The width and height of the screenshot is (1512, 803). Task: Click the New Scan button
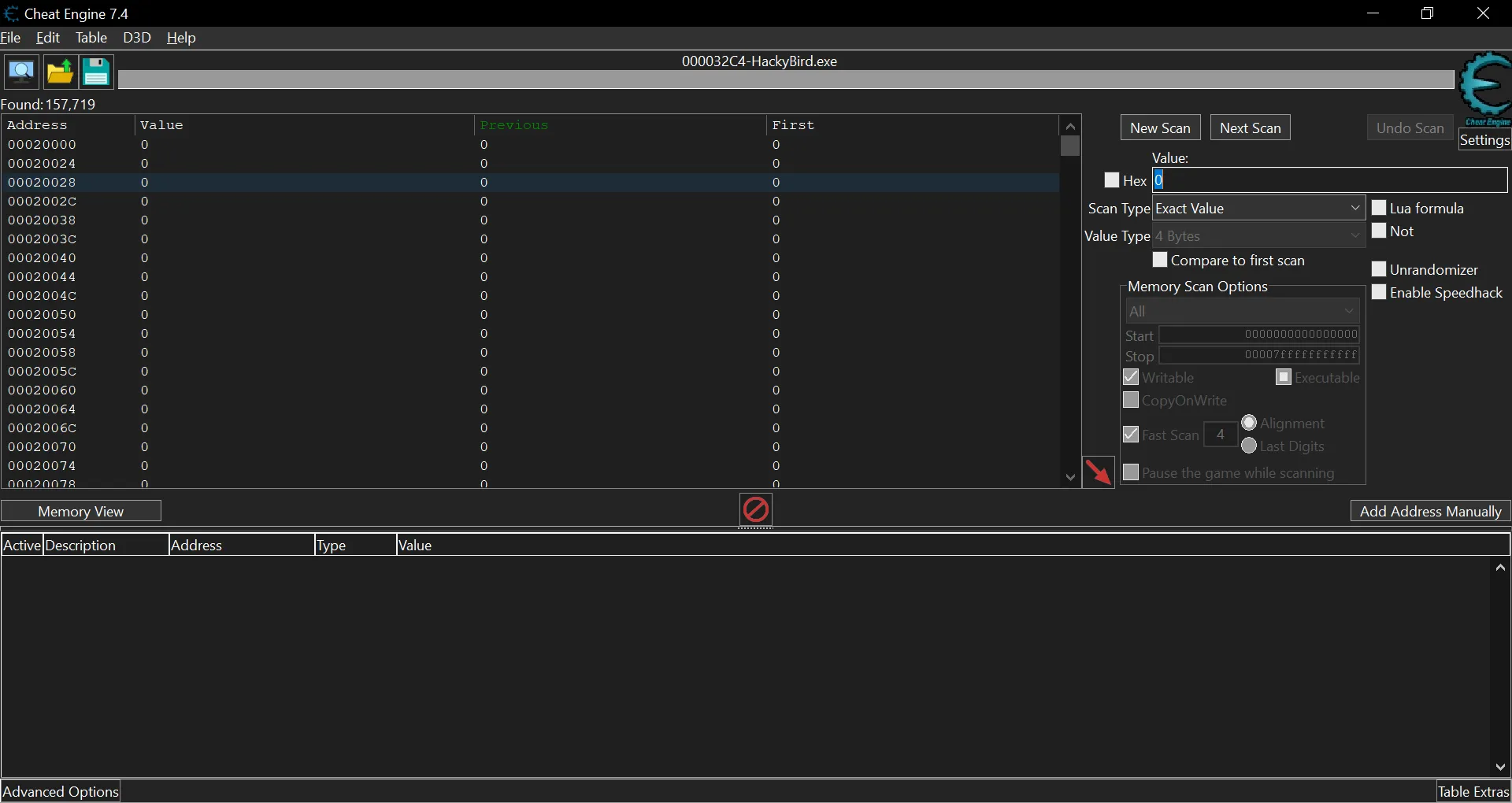click(1160, 128)
